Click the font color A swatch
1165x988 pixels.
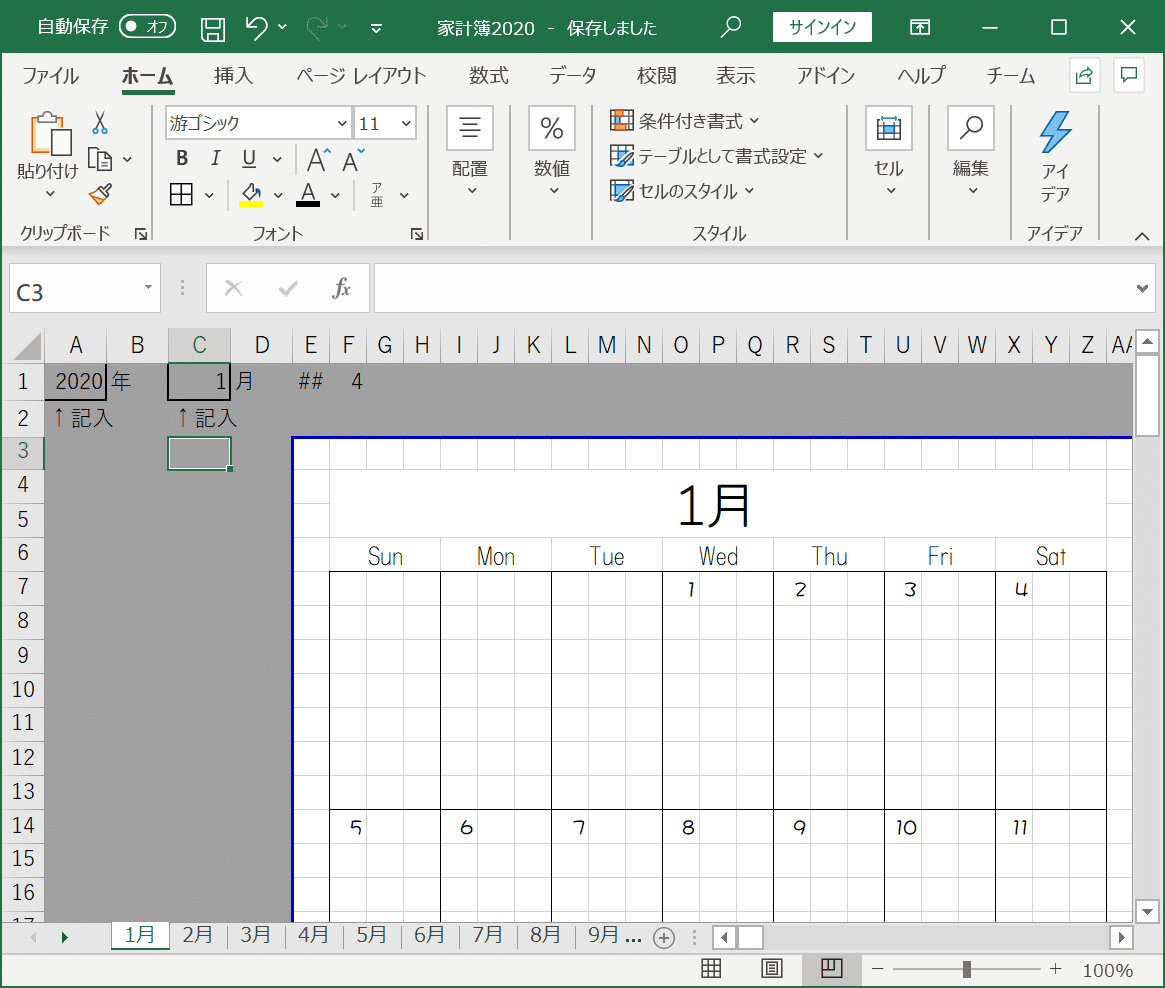(x=308, y=195)
